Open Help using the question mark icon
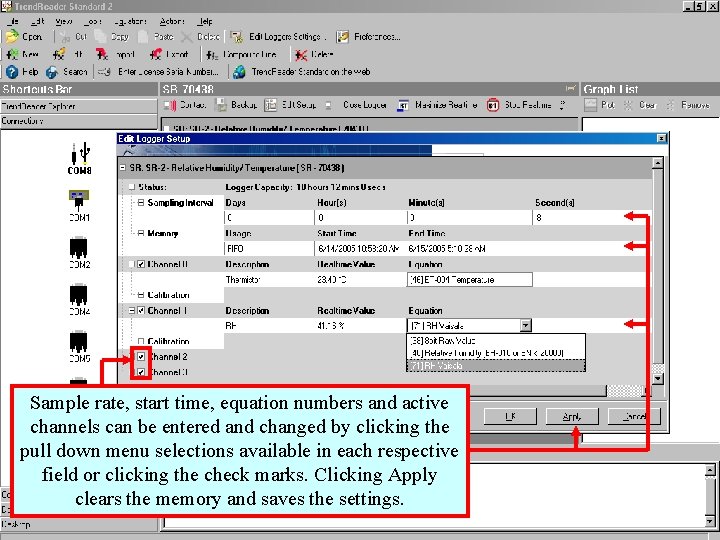The width and height of the screenshot is (720, 540). pyautogui.click(x=12, y=72)
